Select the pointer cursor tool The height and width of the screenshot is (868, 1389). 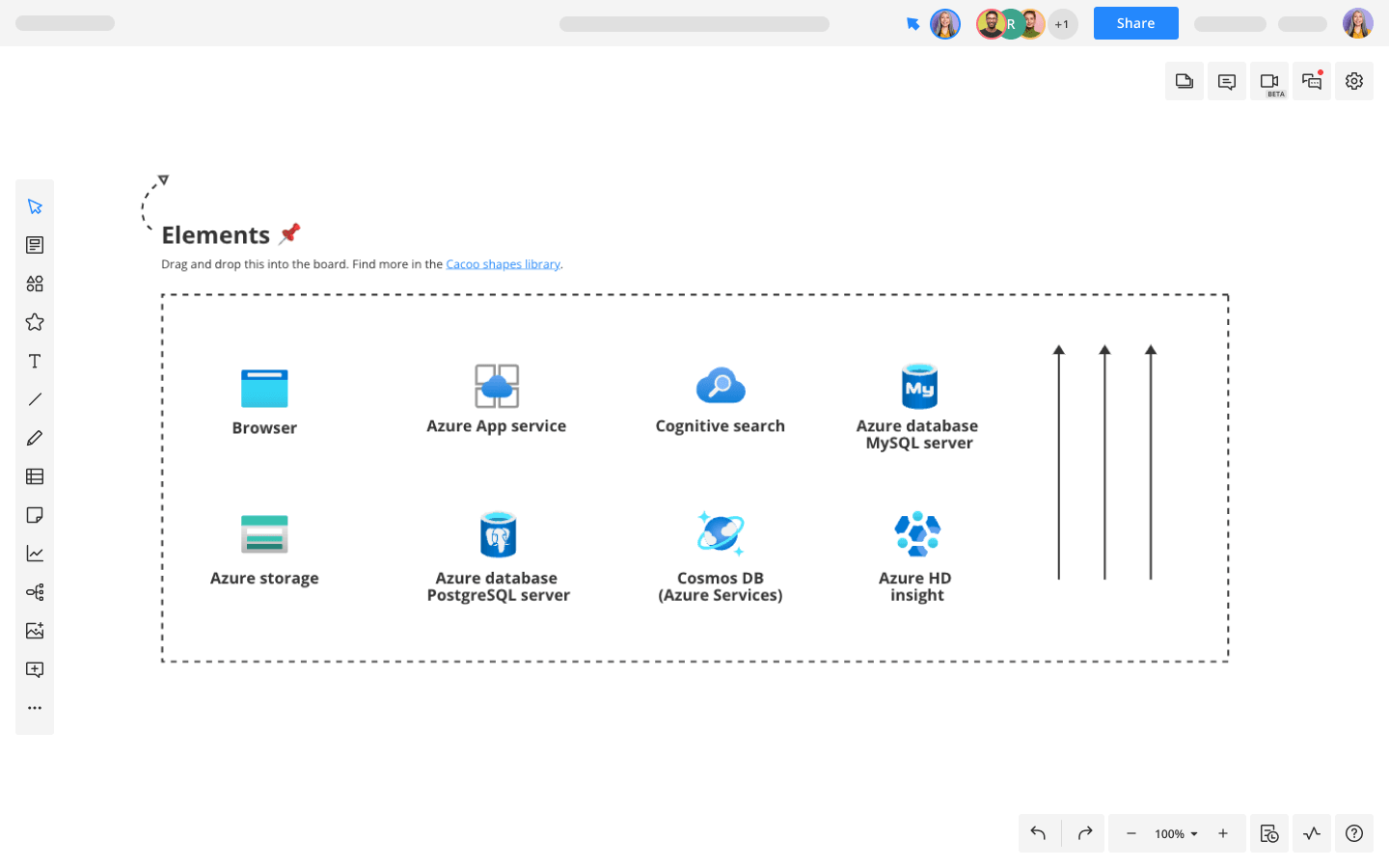(x=35, y=206)
